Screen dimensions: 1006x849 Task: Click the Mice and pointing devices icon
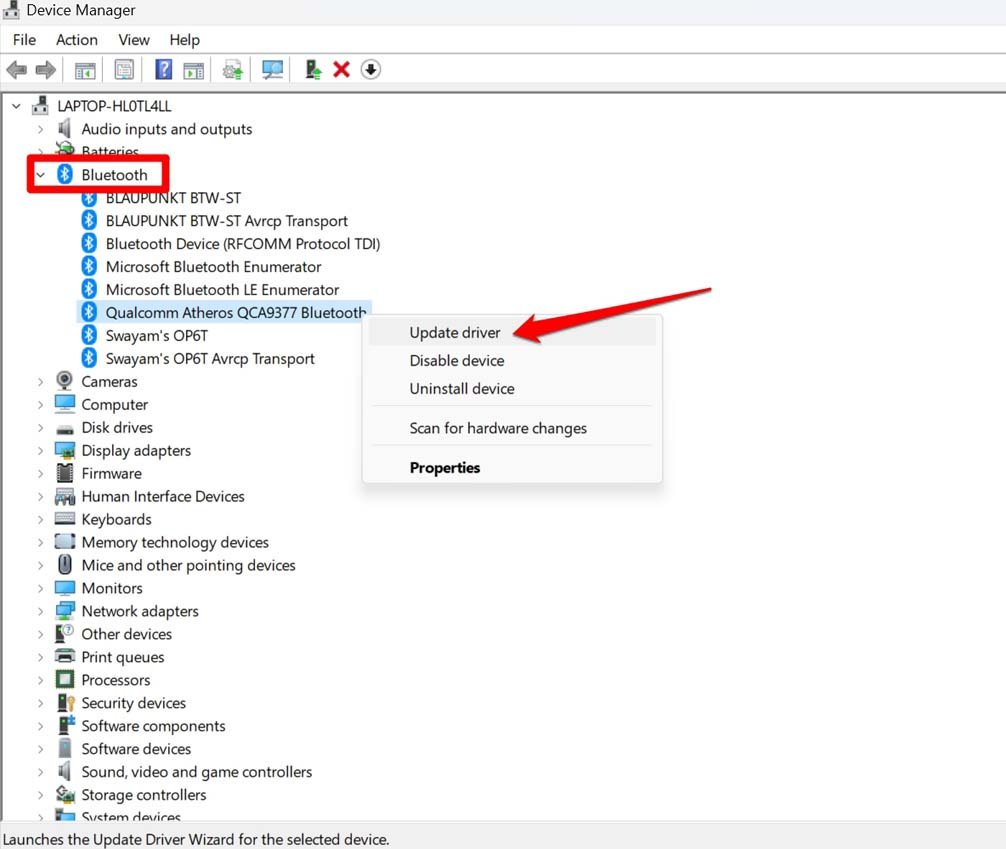[x=65, y=564]
